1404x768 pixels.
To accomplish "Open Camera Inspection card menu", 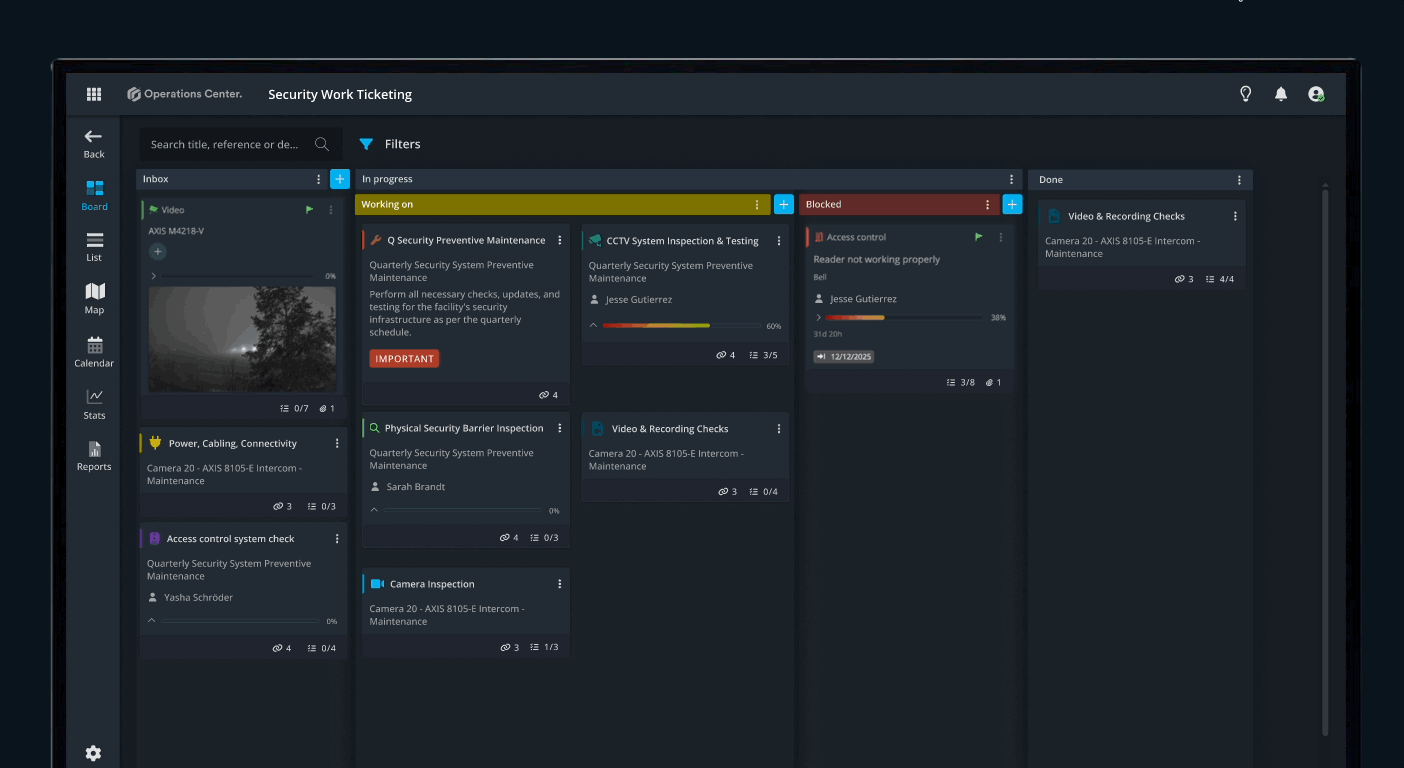I will (x=559, y=584).
